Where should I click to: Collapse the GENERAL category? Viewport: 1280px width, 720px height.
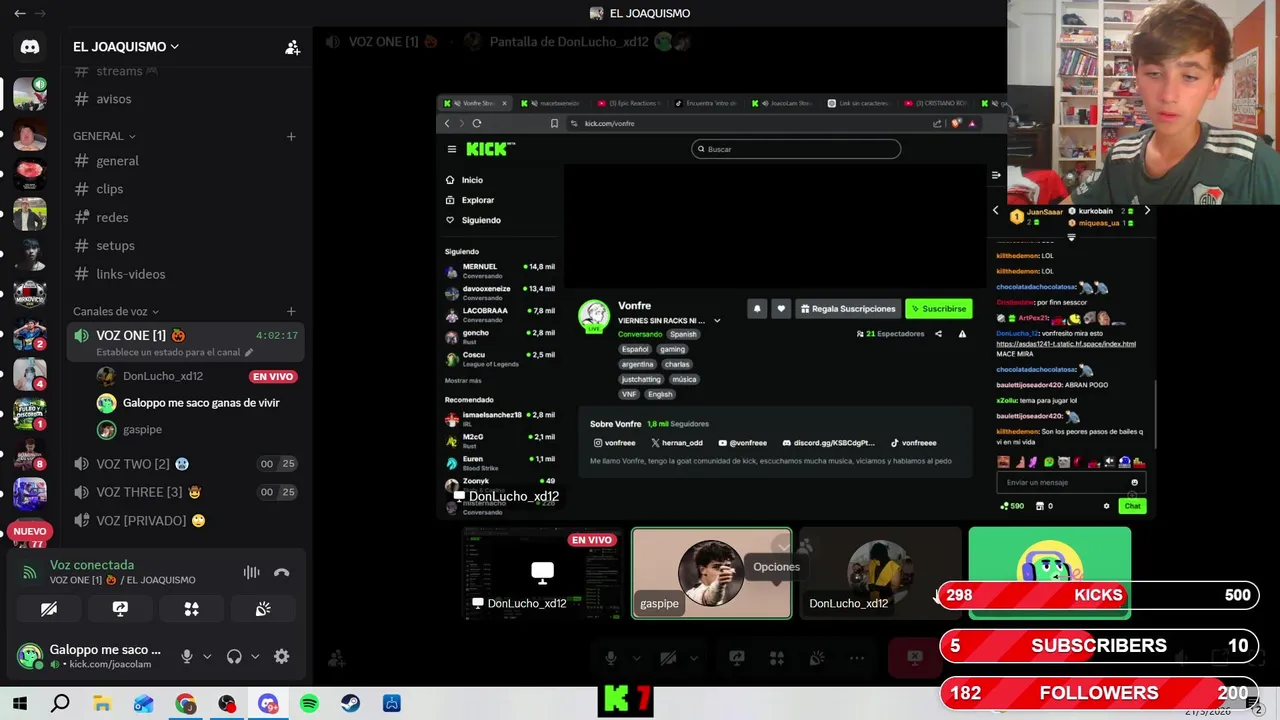[x=104, y=136]
